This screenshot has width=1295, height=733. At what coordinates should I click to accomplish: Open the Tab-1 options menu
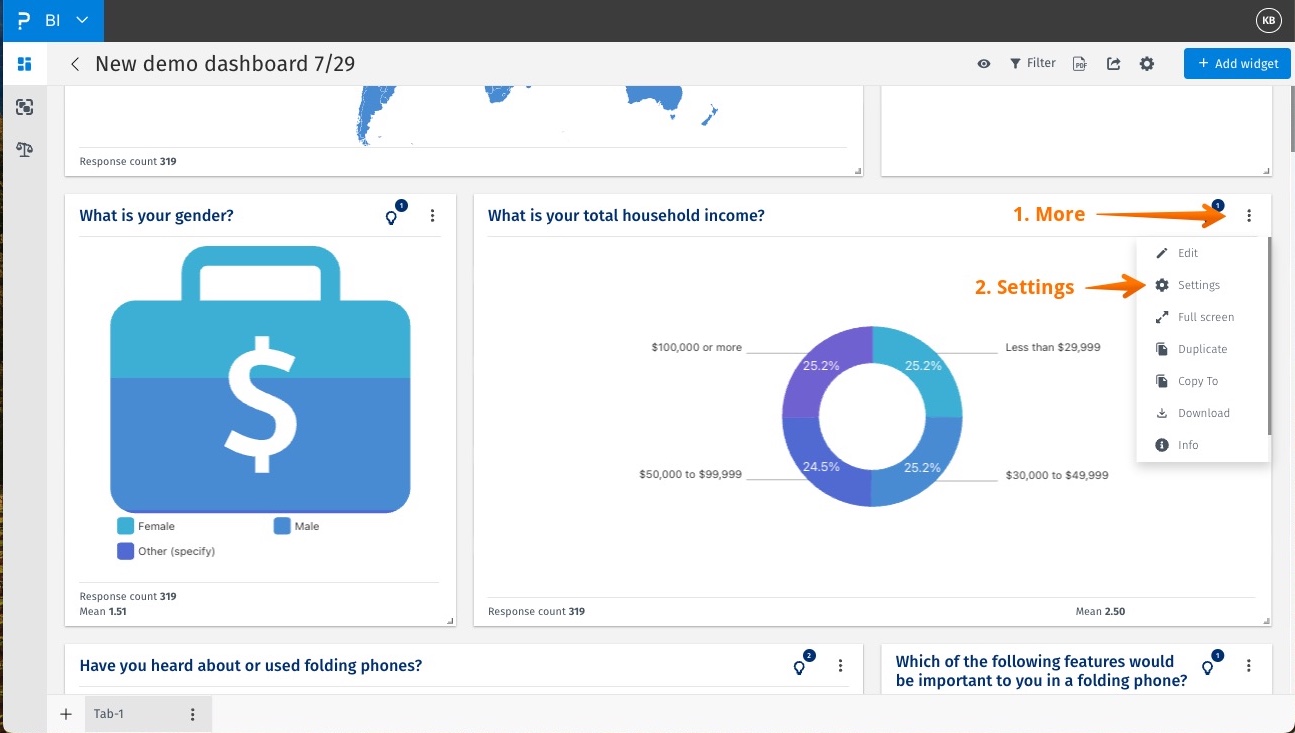(x=192, y=713)
